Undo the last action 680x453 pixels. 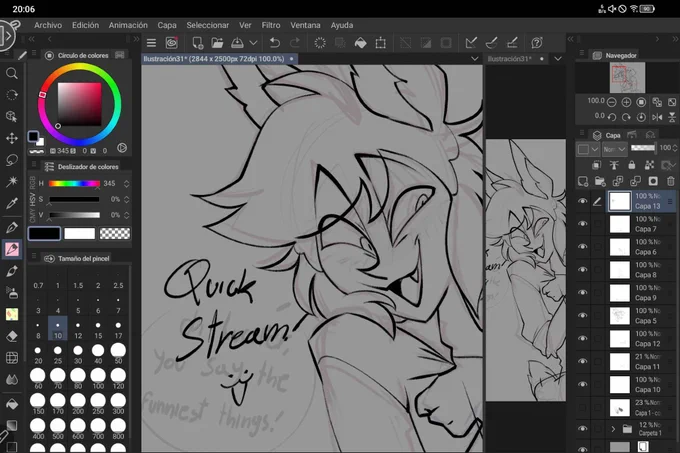(x=275, y=43)
